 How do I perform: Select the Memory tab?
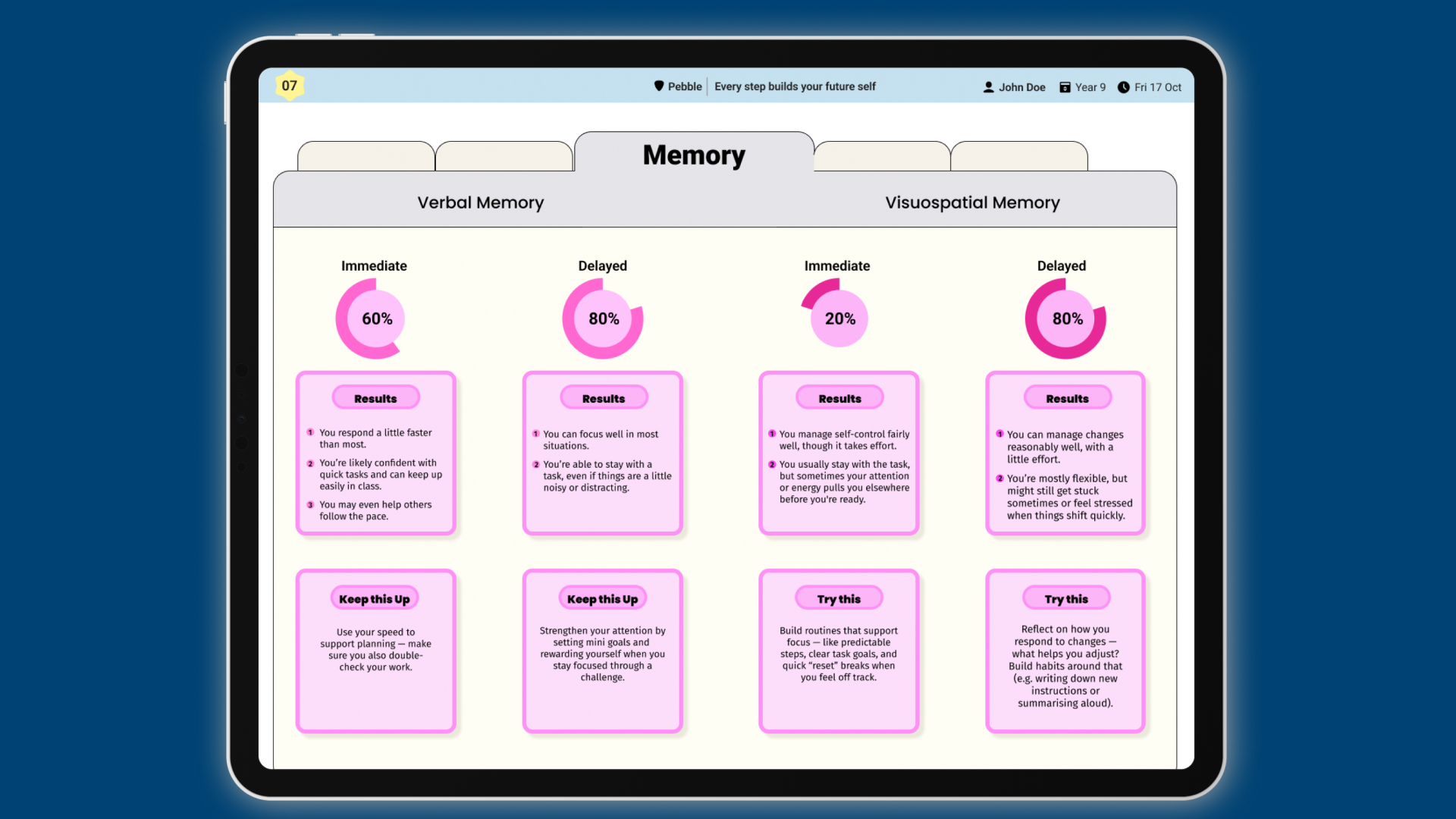click(x=694, y=155)
